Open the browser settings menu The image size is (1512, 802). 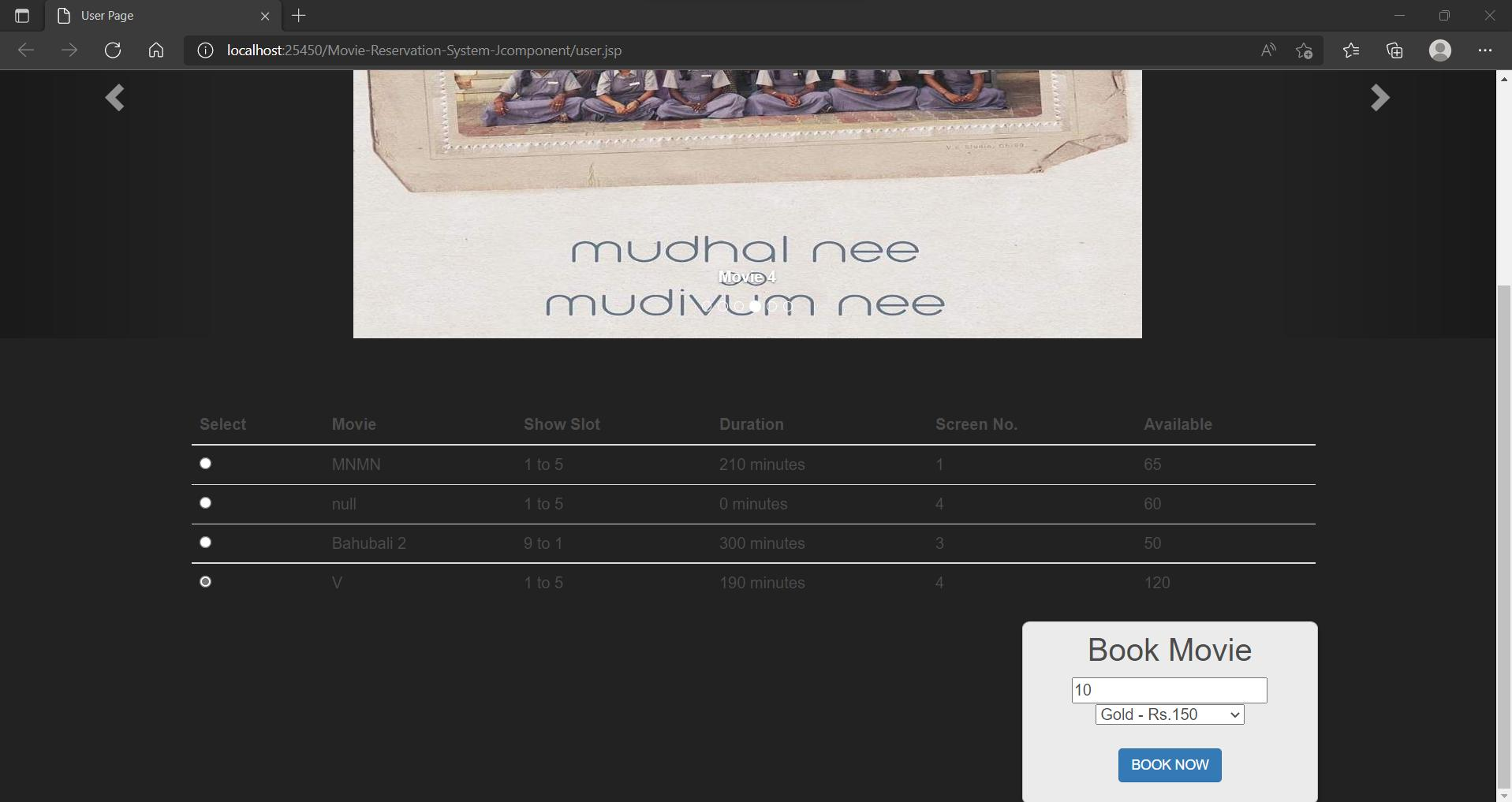point(1485,50)
